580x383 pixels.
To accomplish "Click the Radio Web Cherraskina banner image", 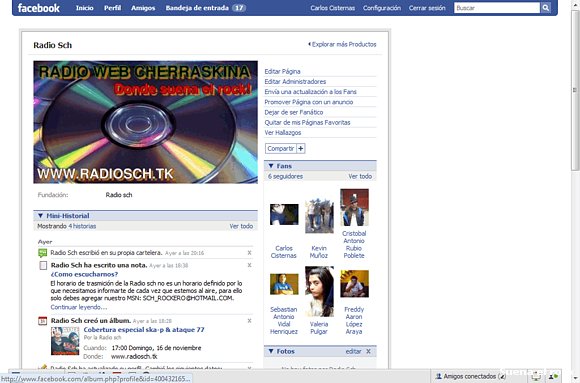I will point(145,122).
